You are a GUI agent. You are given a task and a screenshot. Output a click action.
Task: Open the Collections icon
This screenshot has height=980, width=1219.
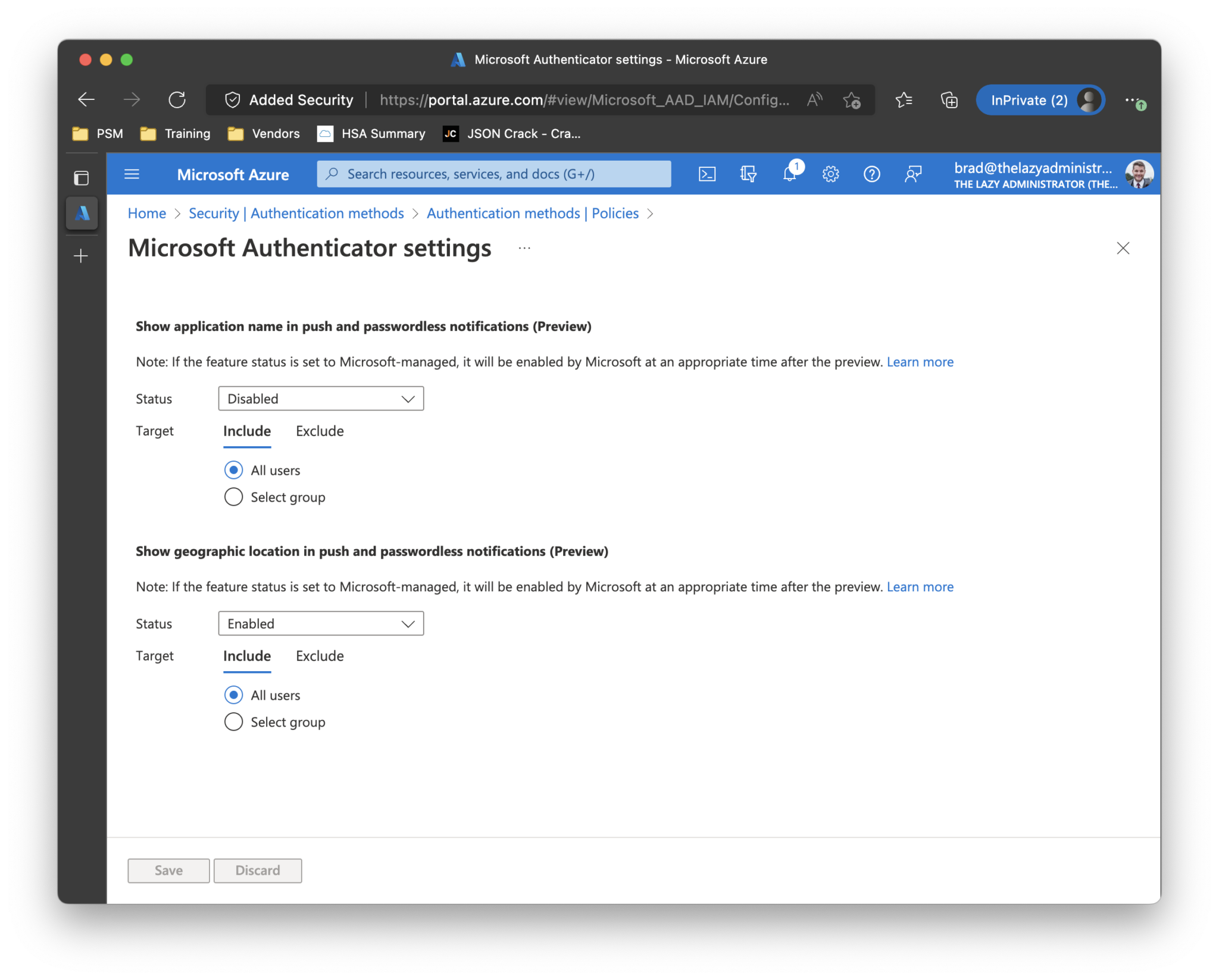(949, 100)
